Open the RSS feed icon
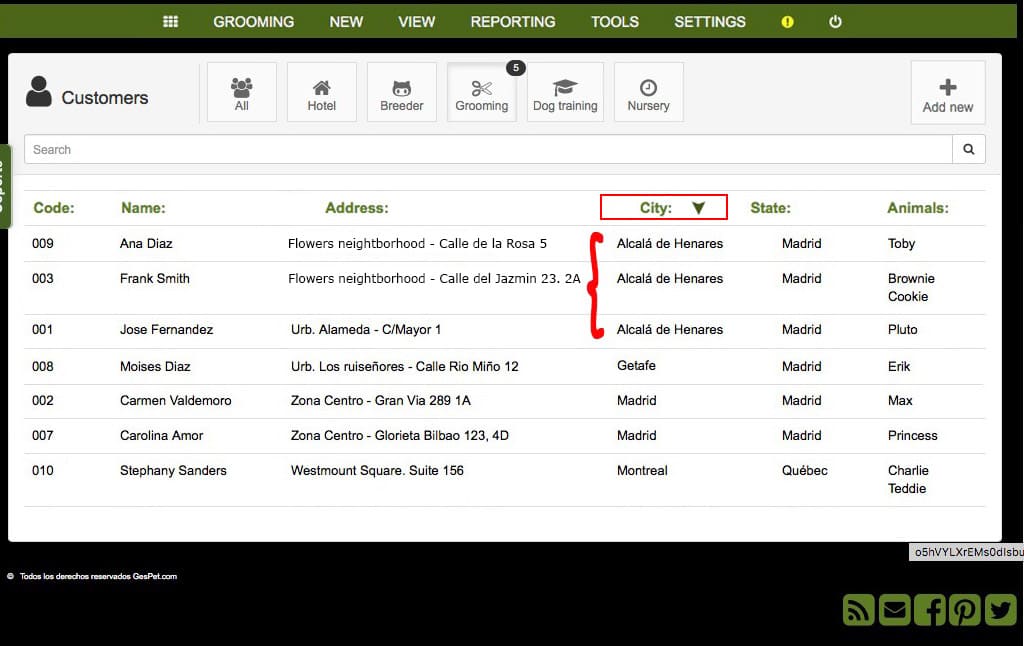Screen dimensions: 1024x646 point(858,610)
